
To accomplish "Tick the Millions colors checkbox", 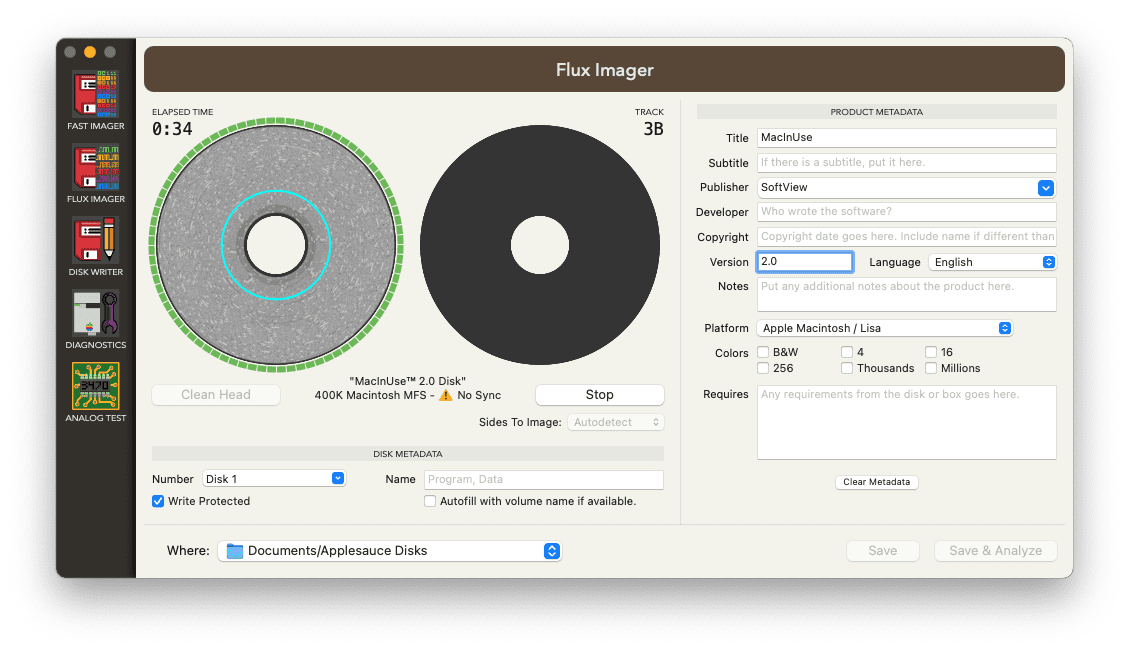I will [x=931, y=368].
